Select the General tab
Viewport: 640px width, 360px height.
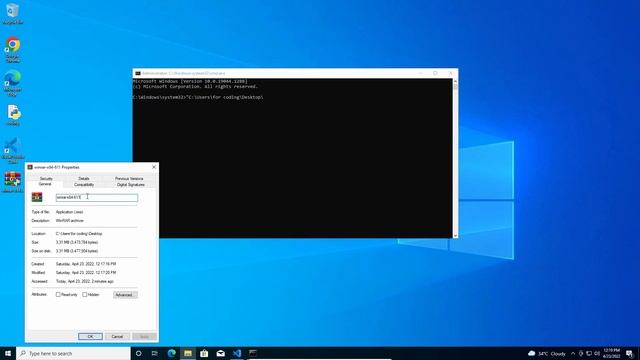(x=45, y=184)
